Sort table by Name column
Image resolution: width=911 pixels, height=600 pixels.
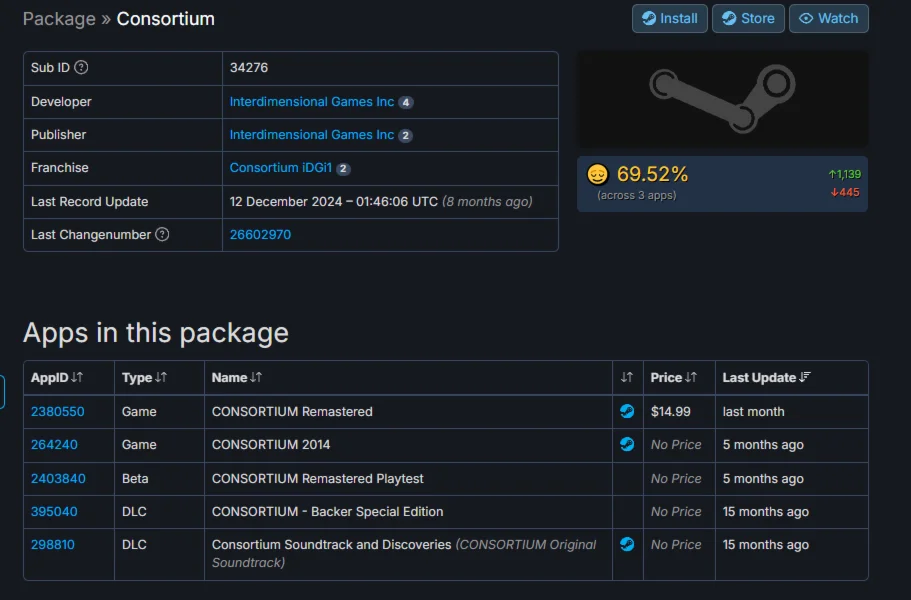[x=236, y=377]
